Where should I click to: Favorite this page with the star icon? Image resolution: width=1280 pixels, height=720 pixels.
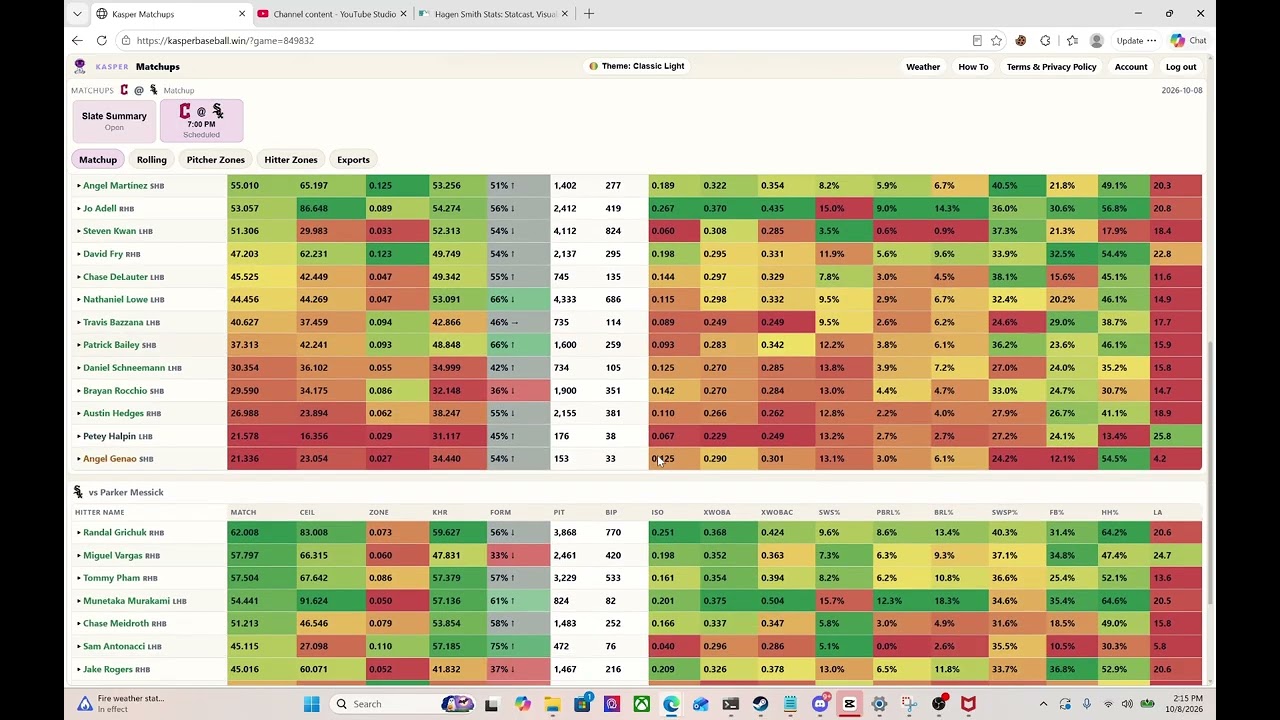click(996, 41)
